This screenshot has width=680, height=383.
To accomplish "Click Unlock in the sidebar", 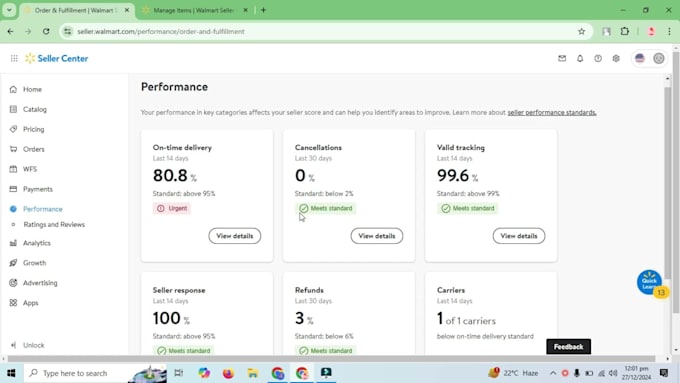I will [33, 345].
